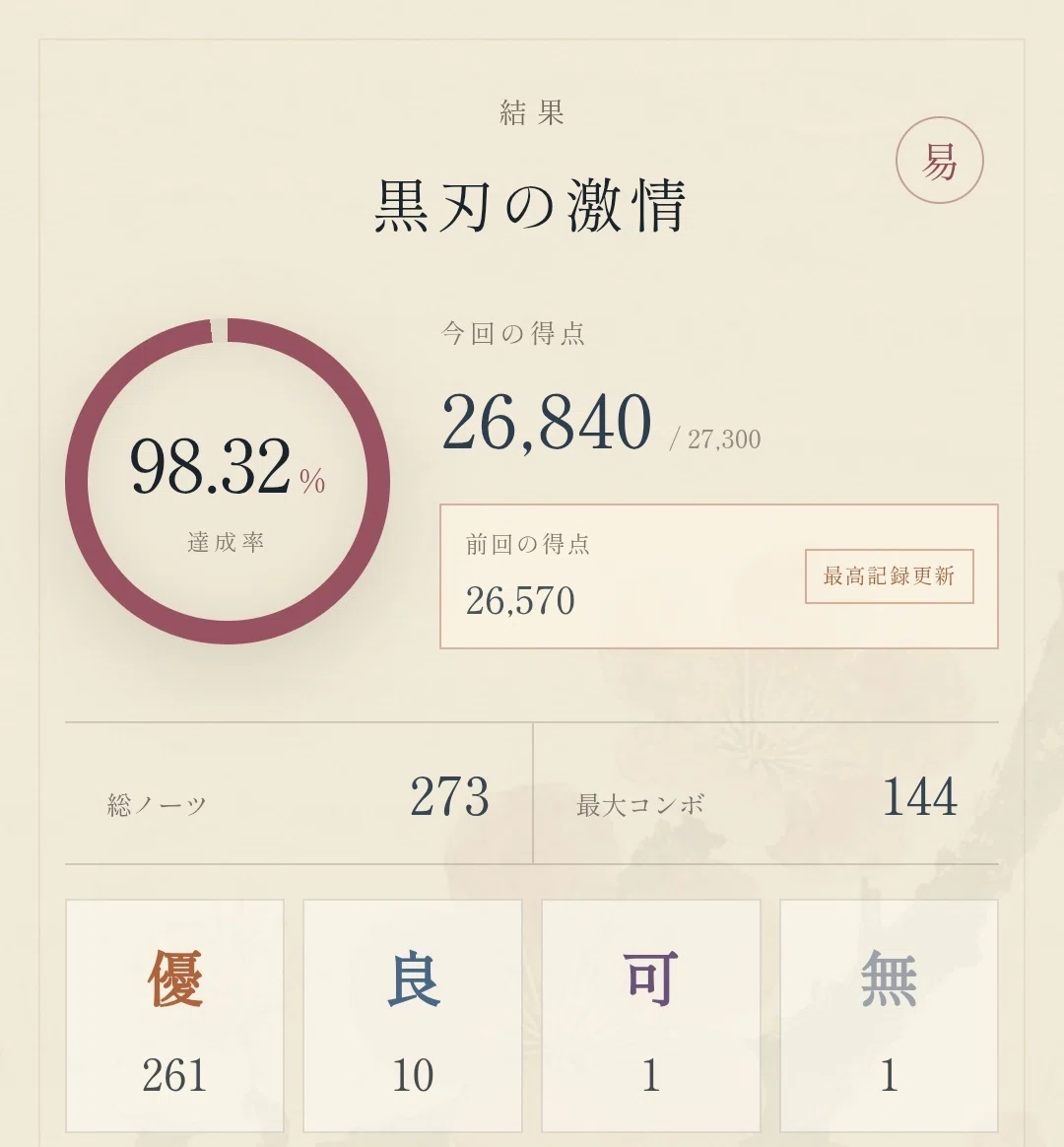Click the 良 count 10
Screen dimensions: 1064x1147
413,1076
